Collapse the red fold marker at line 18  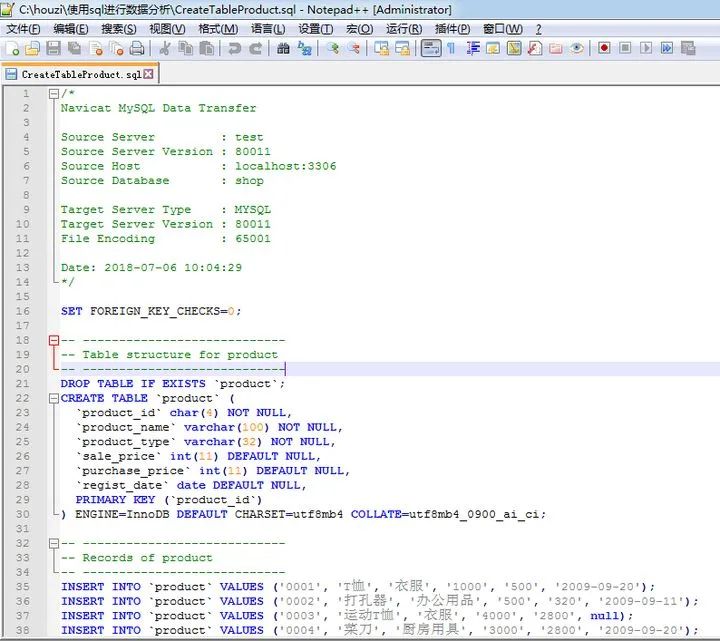tap(54, 340)
